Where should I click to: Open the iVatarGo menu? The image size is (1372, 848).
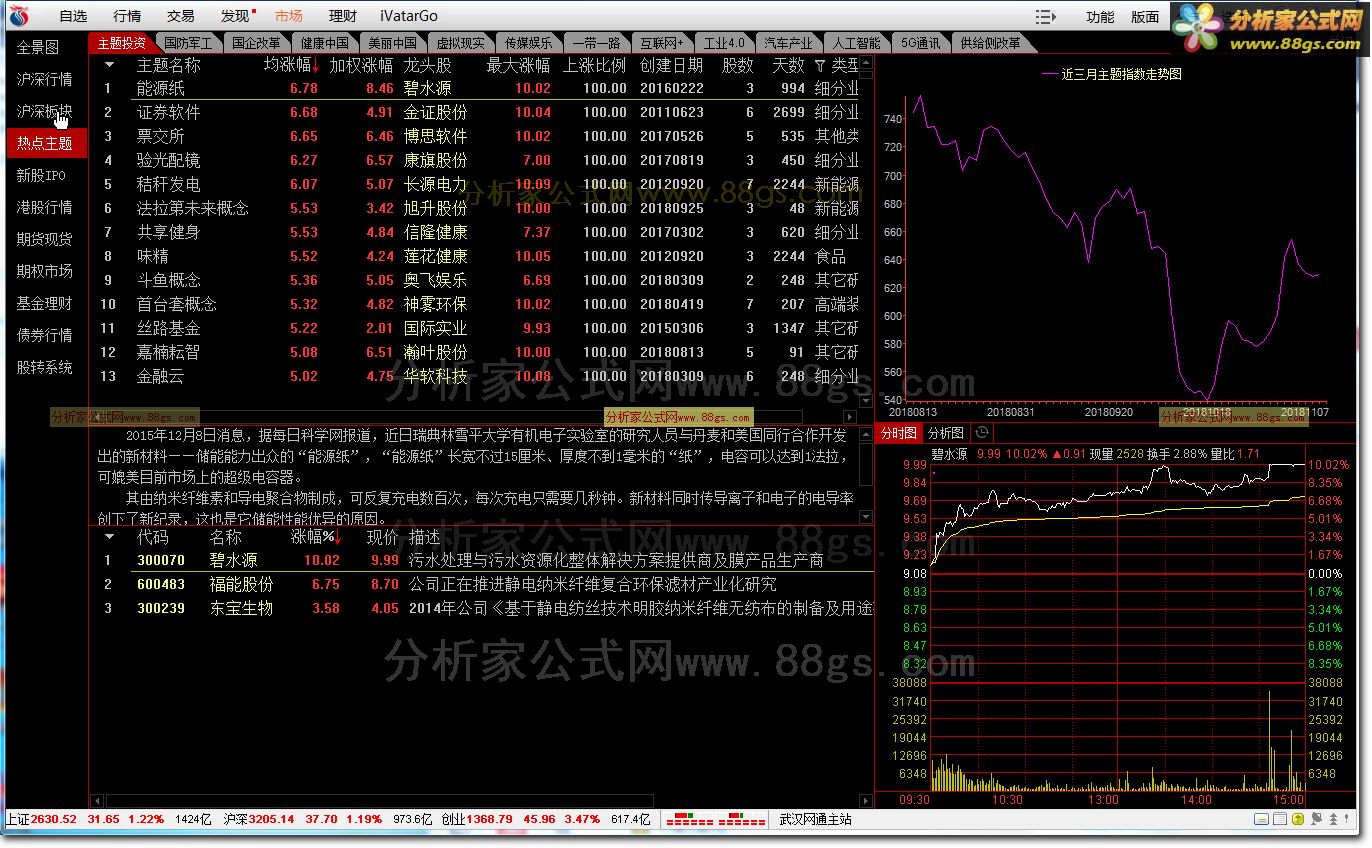pos(409,16)
